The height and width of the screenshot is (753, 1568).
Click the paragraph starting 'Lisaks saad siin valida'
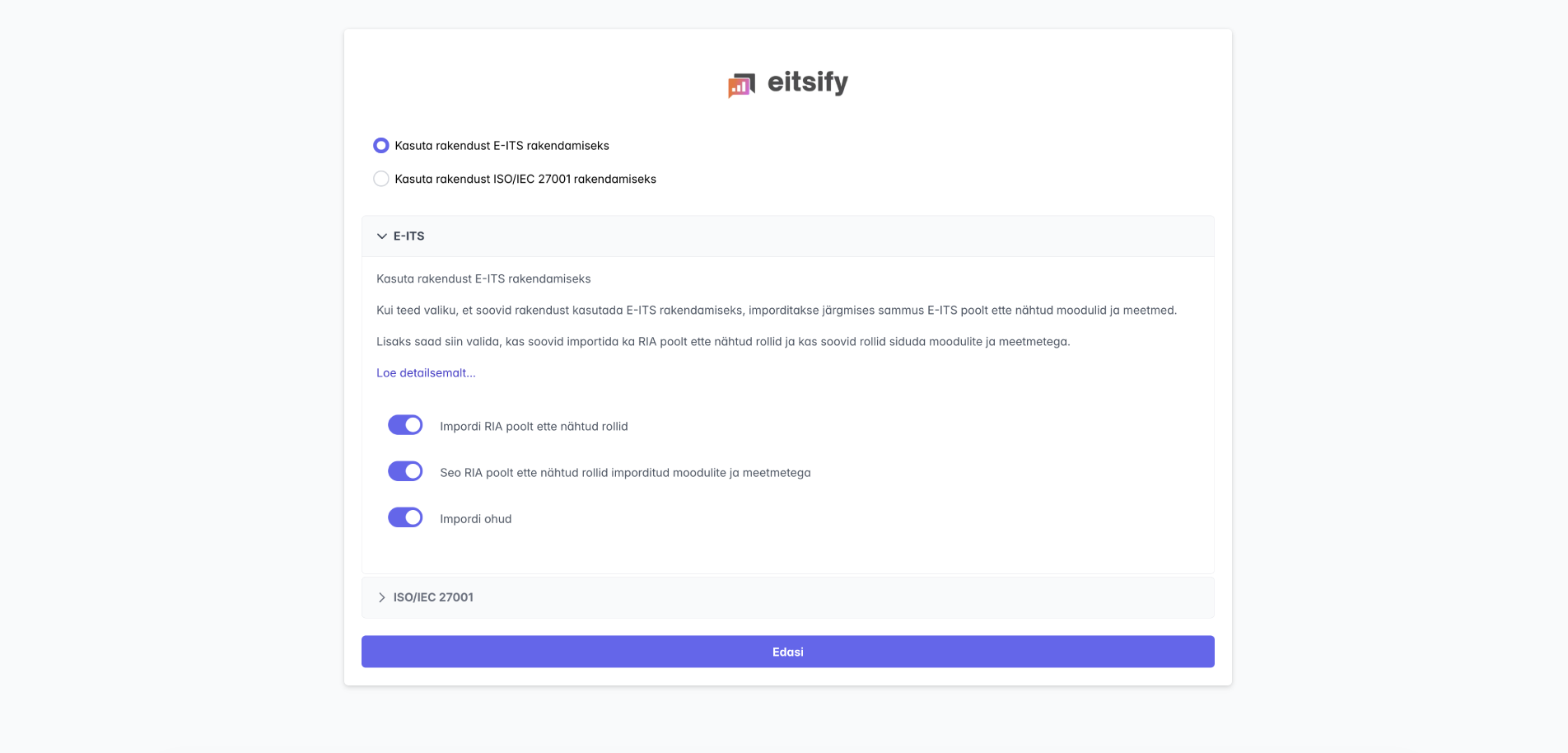tap(723, 342)
